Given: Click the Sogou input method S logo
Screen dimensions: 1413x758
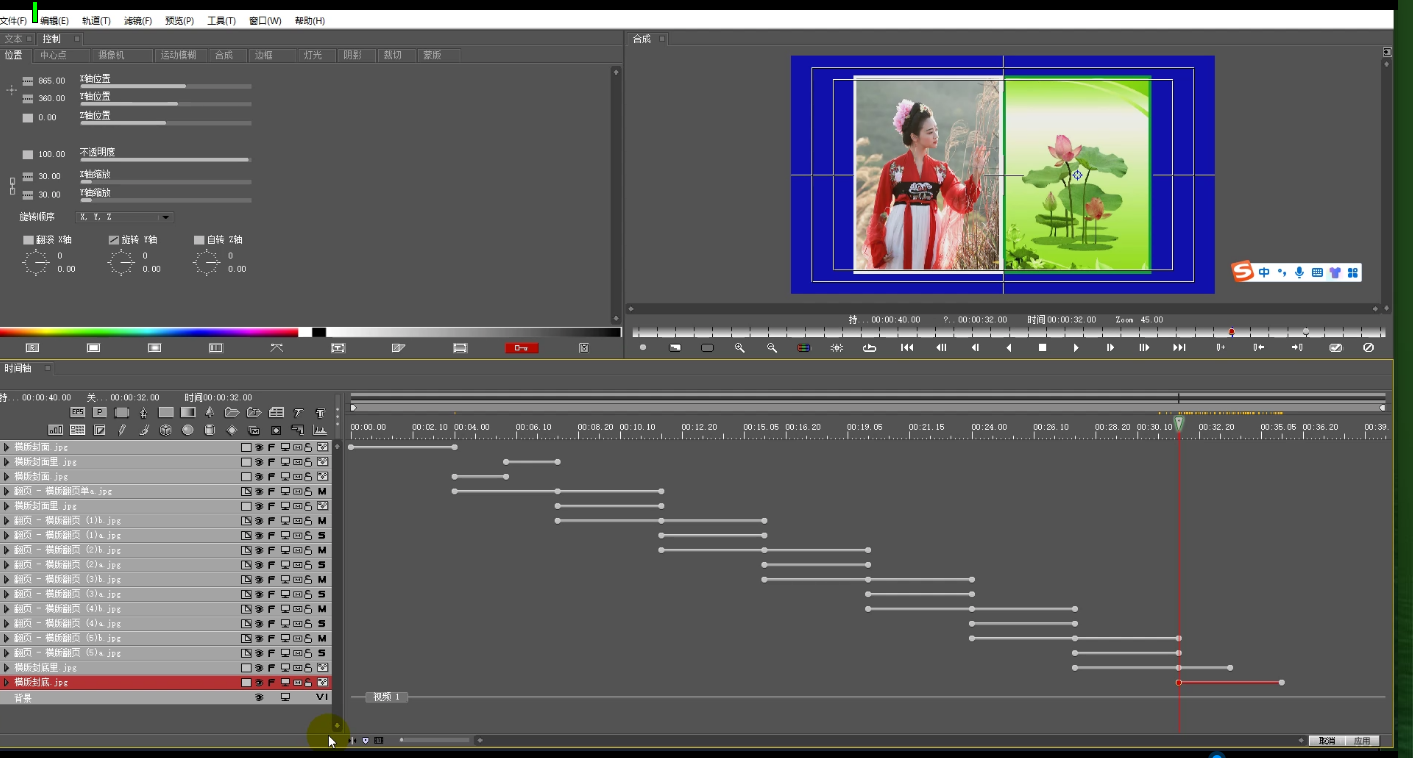Looking at the screenshot, I should 1242,272.
